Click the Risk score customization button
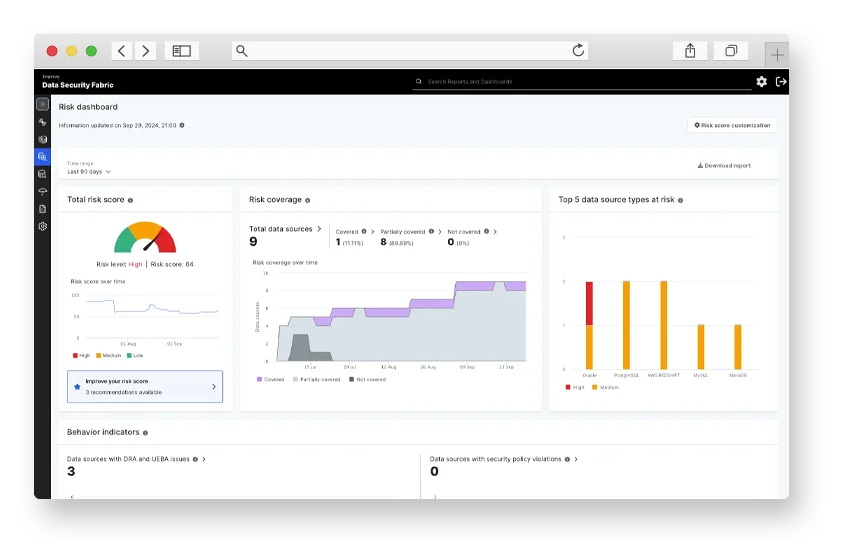The width and height of the screenshot is (850, 550). click(733, 126)
